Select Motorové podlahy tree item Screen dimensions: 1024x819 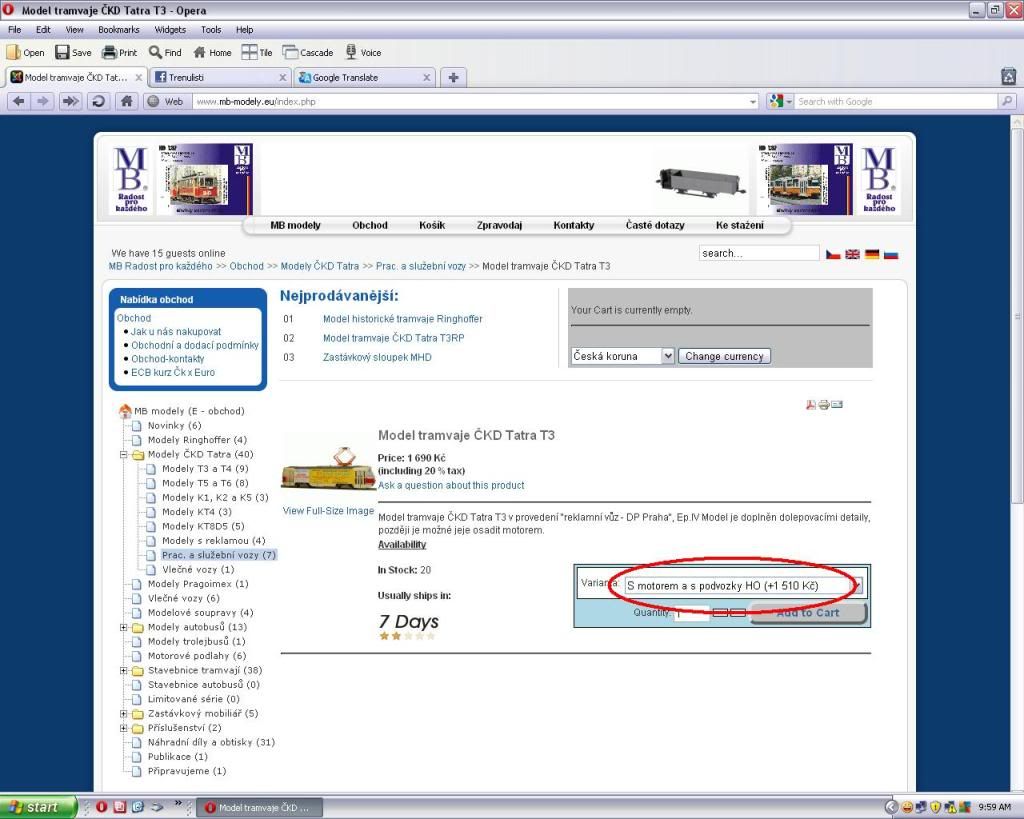click(197, 656)
